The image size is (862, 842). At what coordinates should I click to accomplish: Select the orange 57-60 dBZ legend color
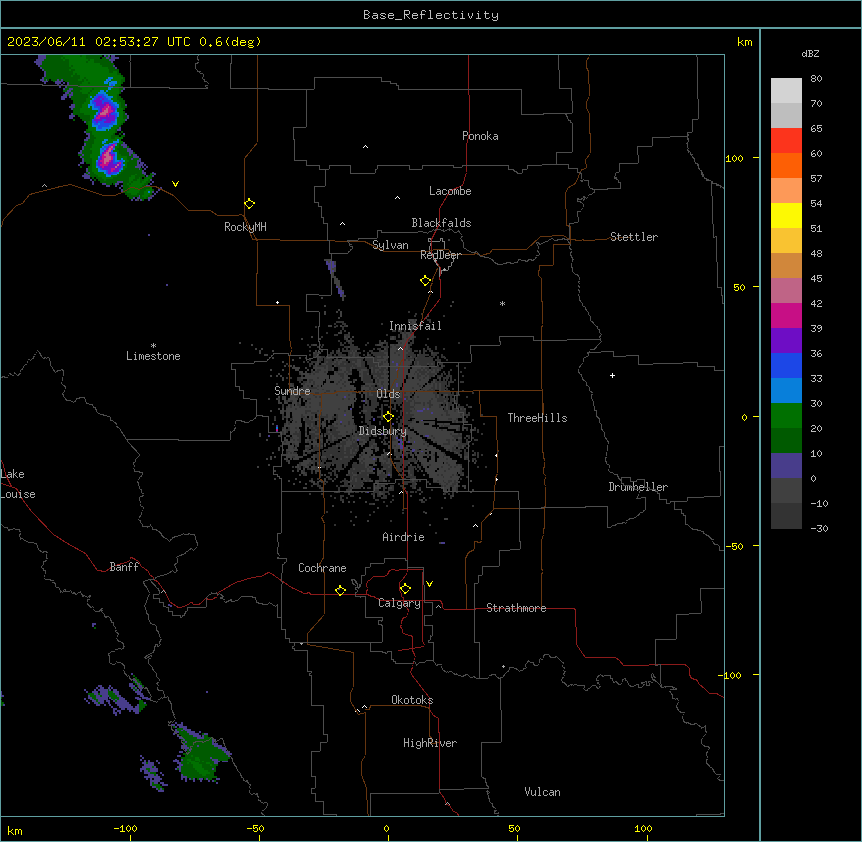click(x=786, y=165)
